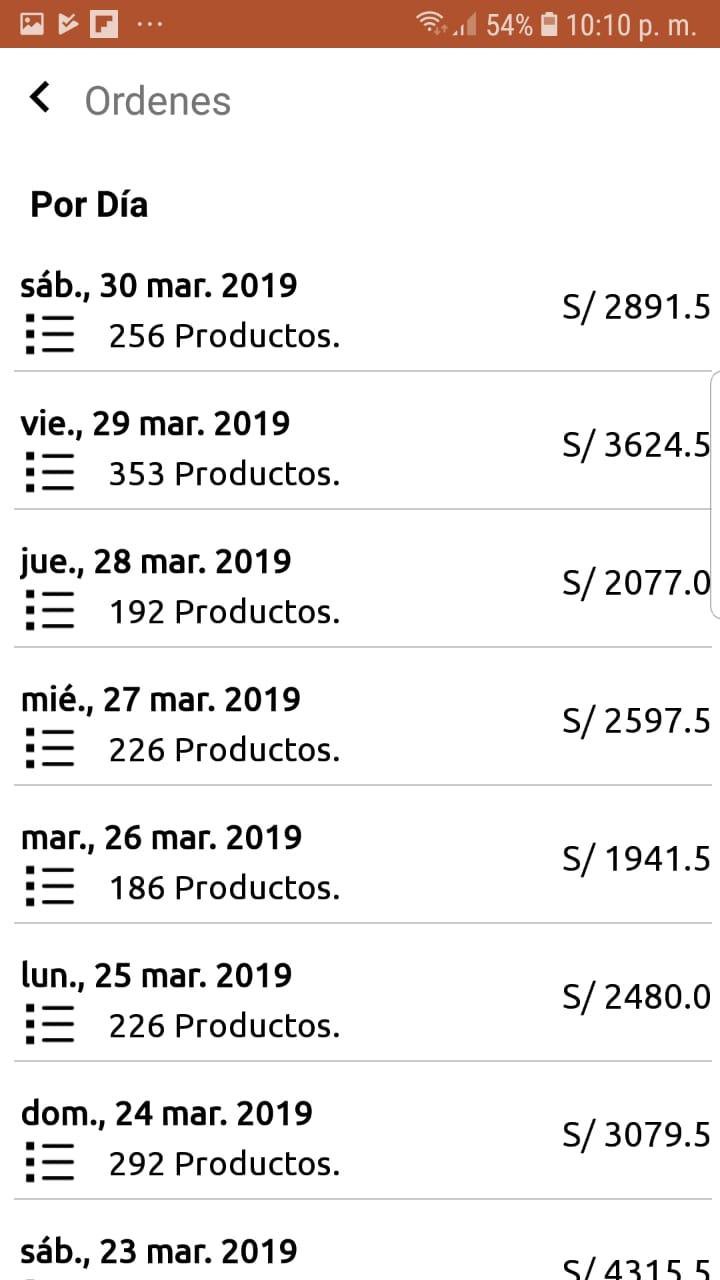Viewport: 720px width, 1280px height.
Task: Tap the battery indicator in status bar
Action: (x=548, y=24)
